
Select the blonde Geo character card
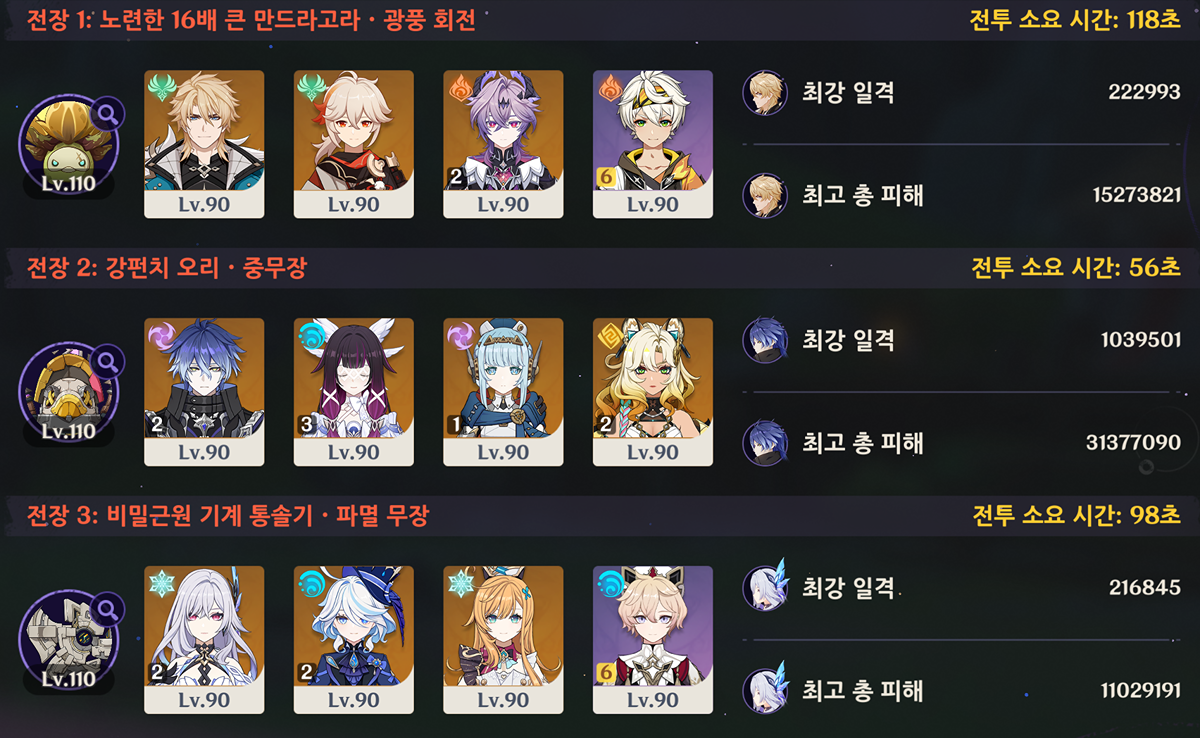point(653,392)
